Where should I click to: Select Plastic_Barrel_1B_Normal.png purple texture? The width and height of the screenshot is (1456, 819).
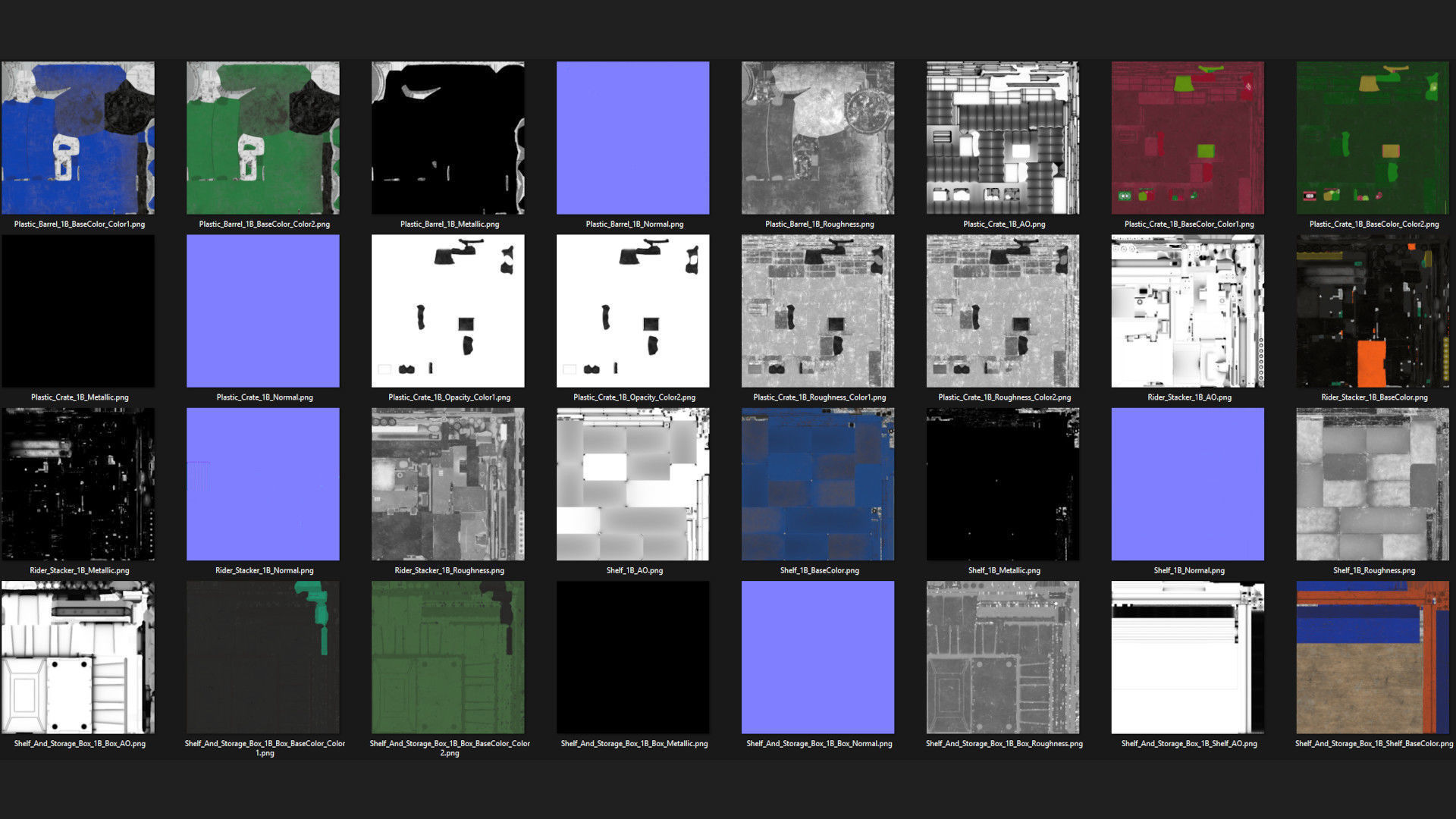point(633,137)
